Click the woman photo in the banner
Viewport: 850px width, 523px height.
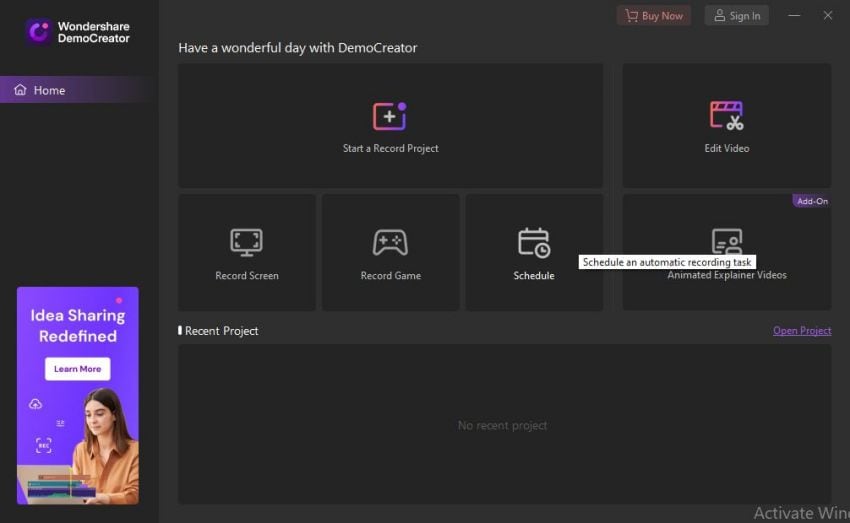pos(106,445)
